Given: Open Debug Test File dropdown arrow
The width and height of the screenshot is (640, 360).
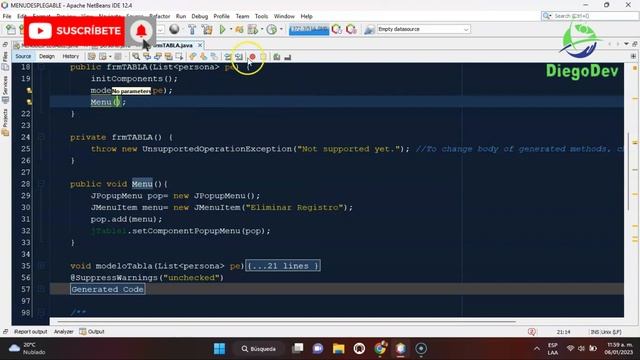Looking at the screenshot, I should click(x=262, y=29).
